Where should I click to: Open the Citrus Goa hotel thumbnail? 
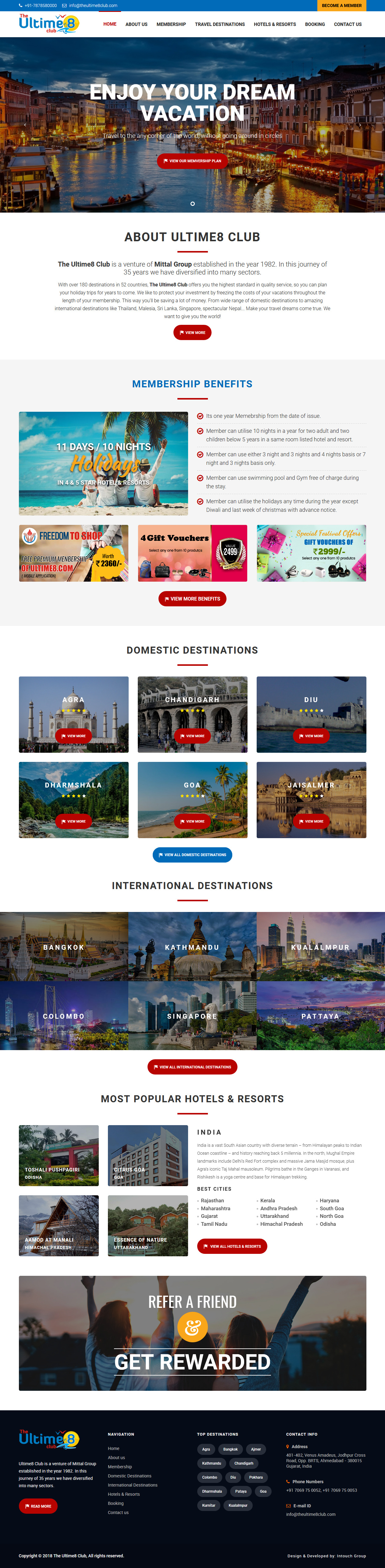[x=148, y=1155]
